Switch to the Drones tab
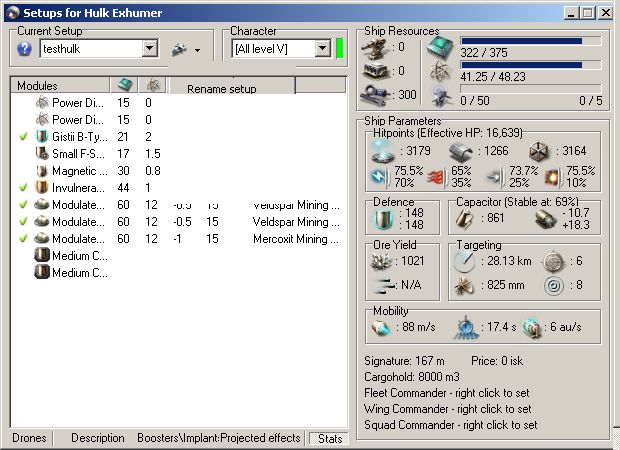This screenshot has width=620, height=450. [x=28, y=438]
